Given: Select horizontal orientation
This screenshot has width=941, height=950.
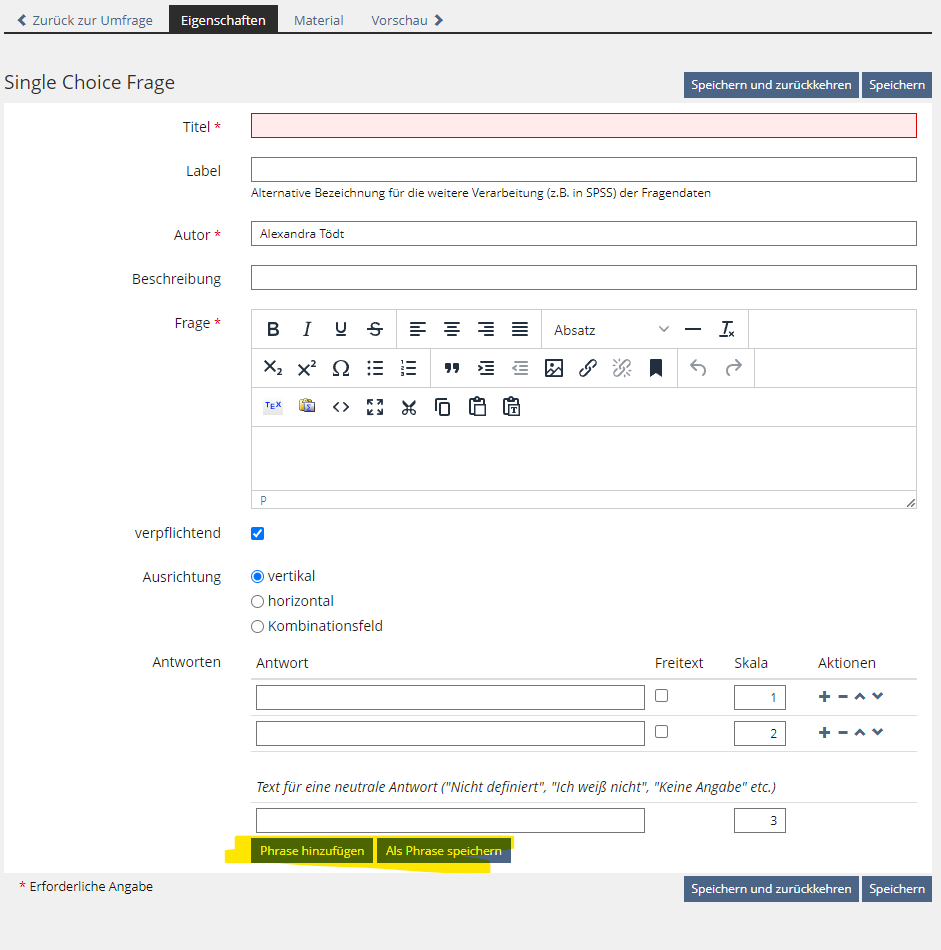Looking at the screenshot, I should [x=258, y=601].
